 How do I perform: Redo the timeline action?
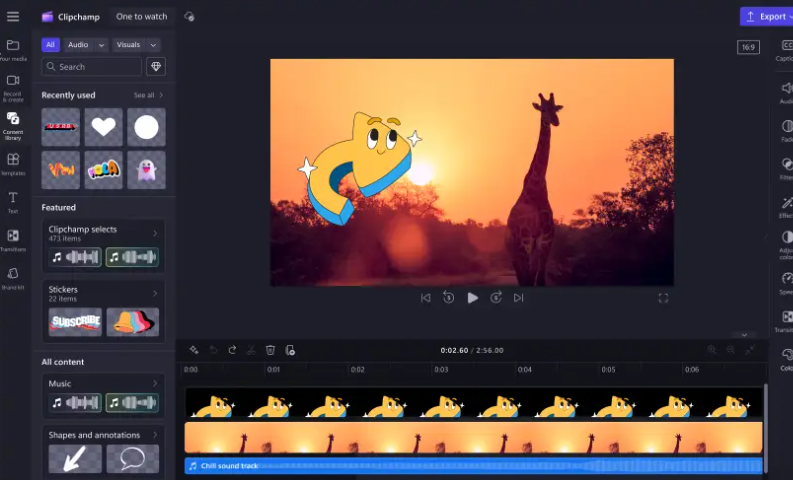point(232,350)
